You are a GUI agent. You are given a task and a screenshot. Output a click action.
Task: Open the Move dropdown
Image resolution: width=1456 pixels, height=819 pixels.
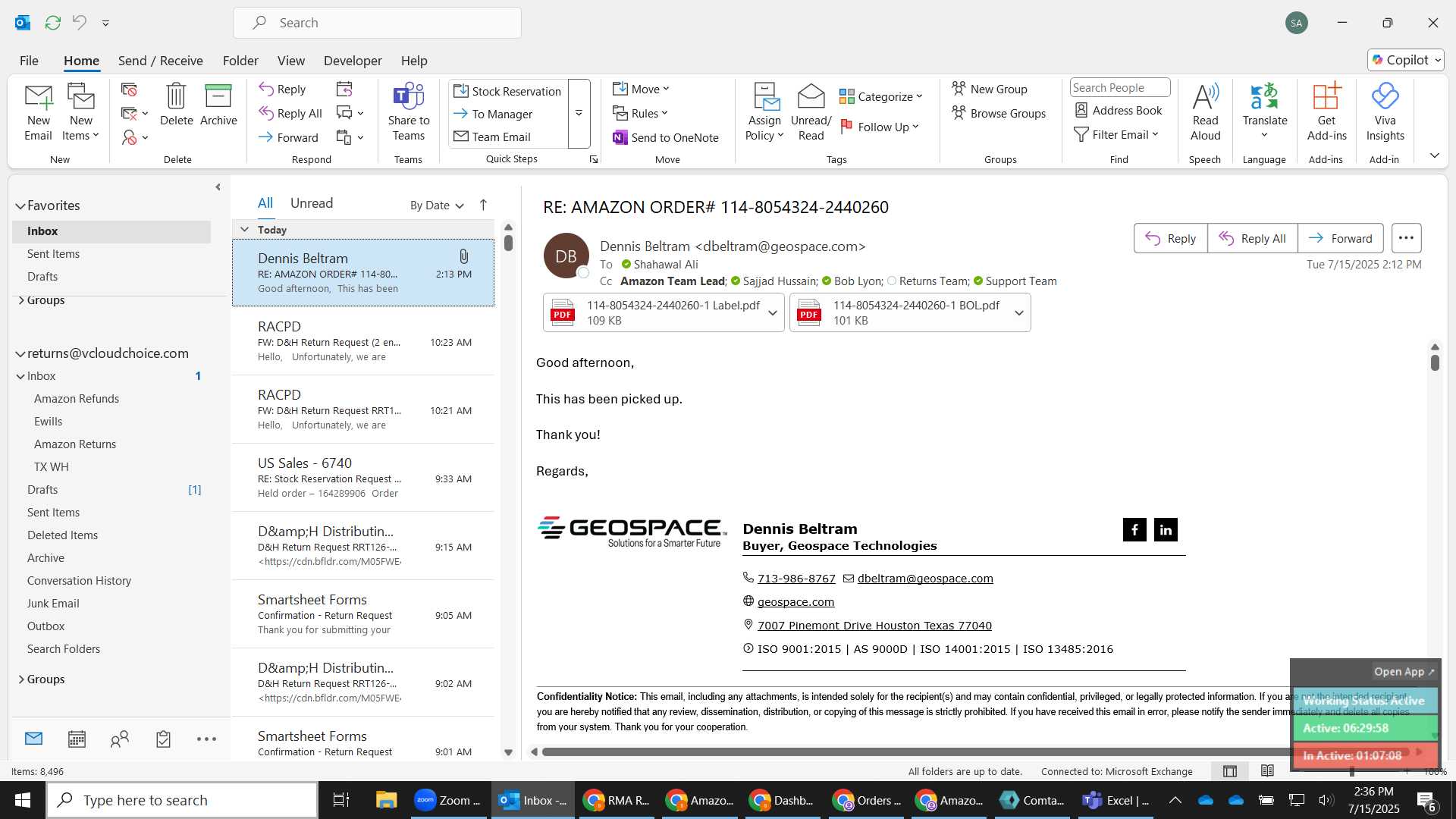click(641, 89)
